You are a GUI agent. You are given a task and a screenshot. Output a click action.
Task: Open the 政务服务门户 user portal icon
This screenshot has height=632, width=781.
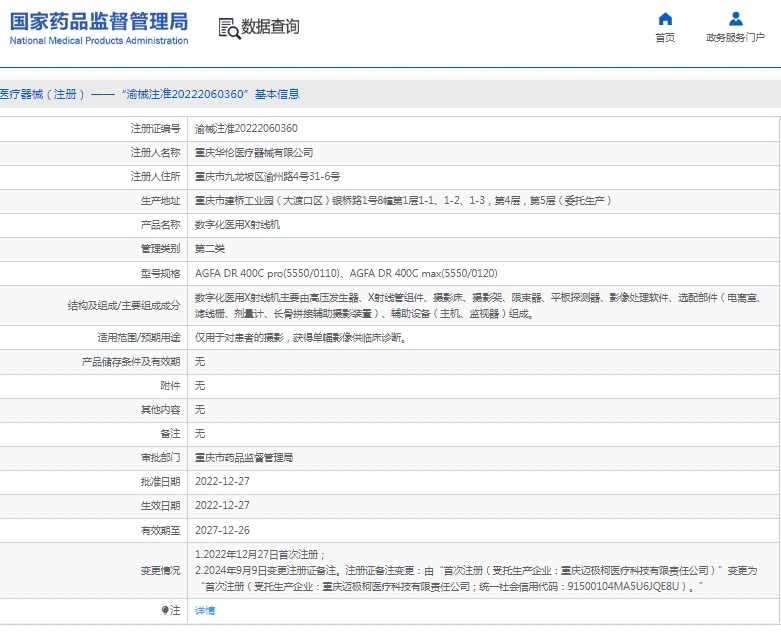[735, 19]
